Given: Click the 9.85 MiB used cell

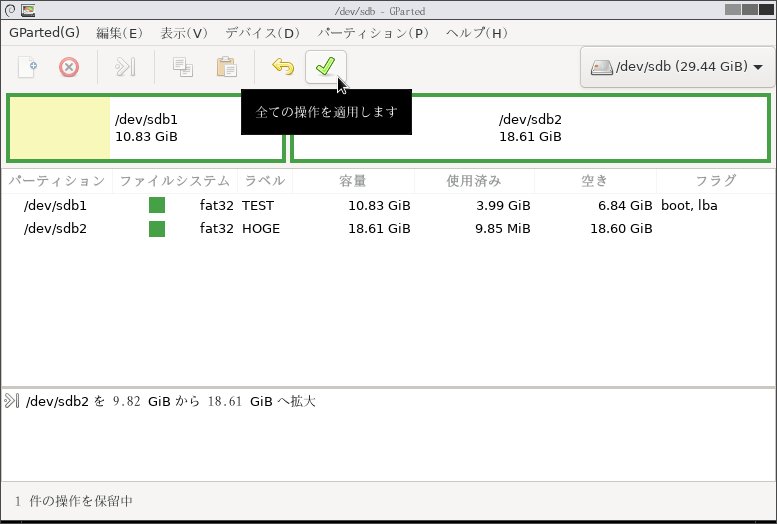Looking at the screenshot, I should coord(502,229).
